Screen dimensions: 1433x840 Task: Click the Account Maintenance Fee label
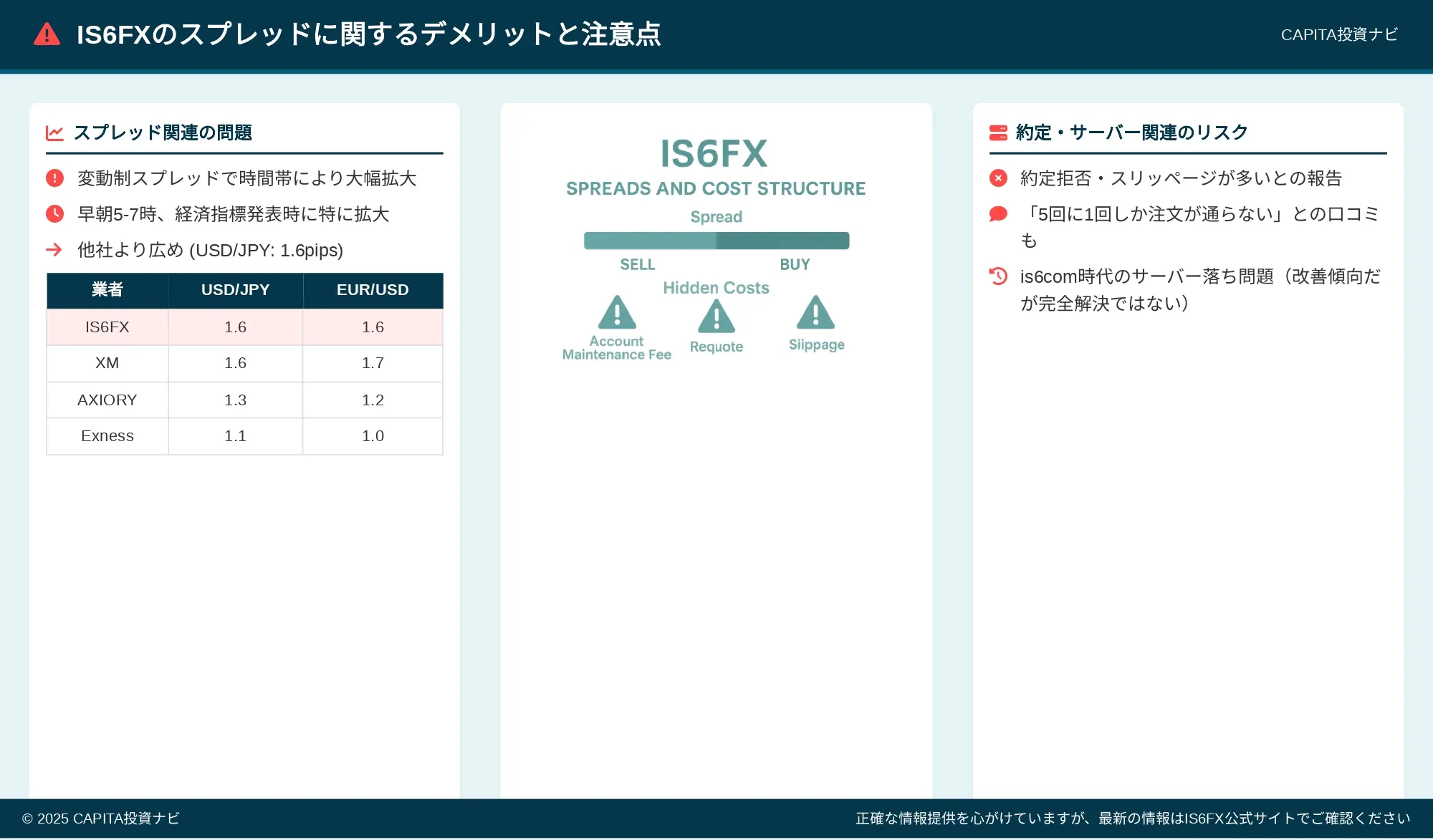617,348
